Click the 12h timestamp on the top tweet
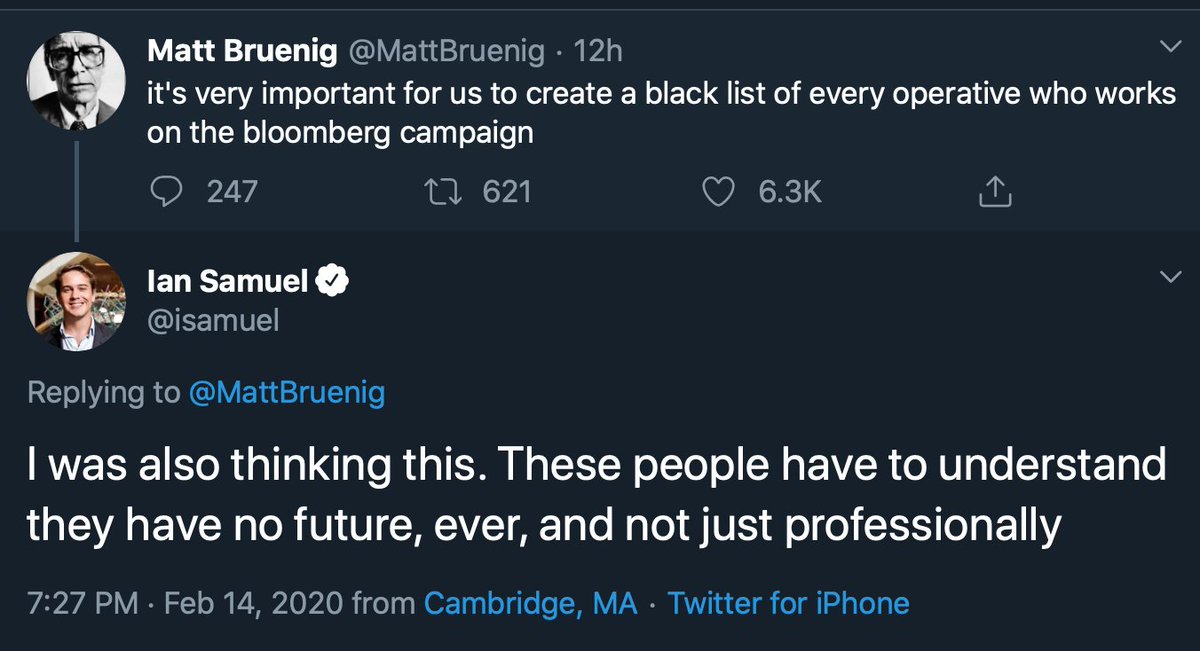 [x=599, y=49]
